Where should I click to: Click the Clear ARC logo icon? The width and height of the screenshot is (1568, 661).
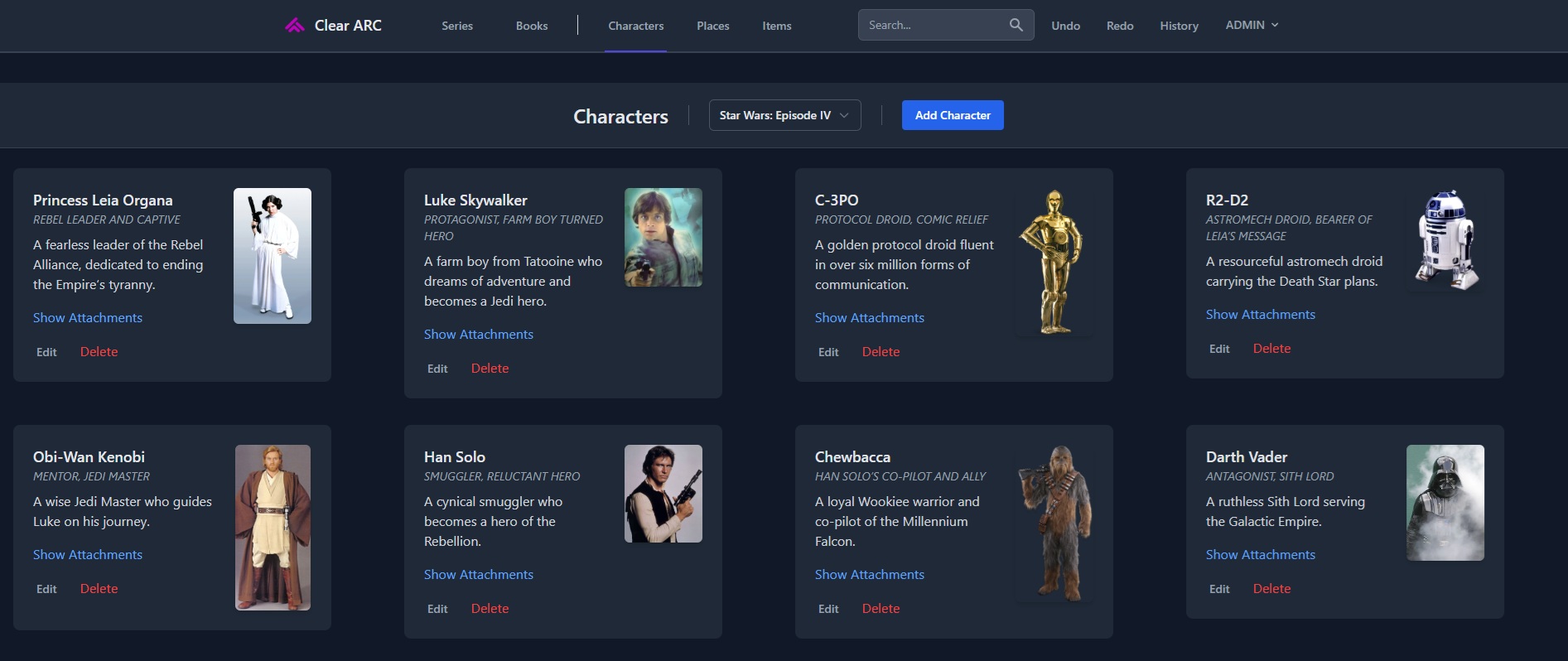click(x=295, y=26)
